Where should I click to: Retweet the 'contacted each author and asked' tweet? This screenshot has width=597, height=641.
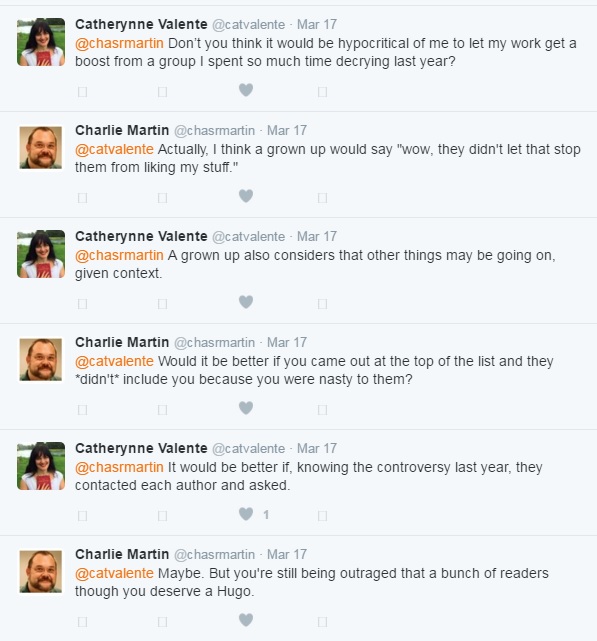click(162, 516)
